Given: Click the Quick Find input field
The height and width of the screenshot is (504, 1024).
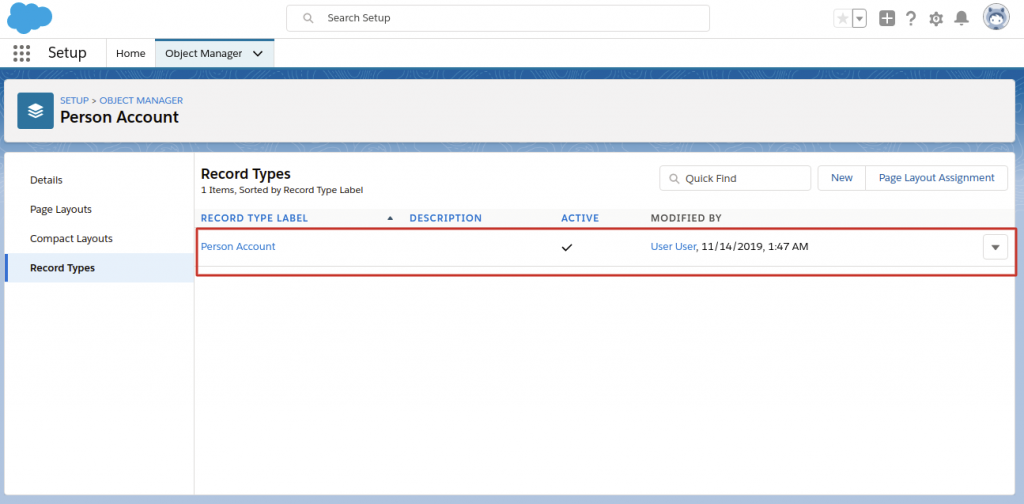Looking at the screenshot, I should (x=742, y=178).
